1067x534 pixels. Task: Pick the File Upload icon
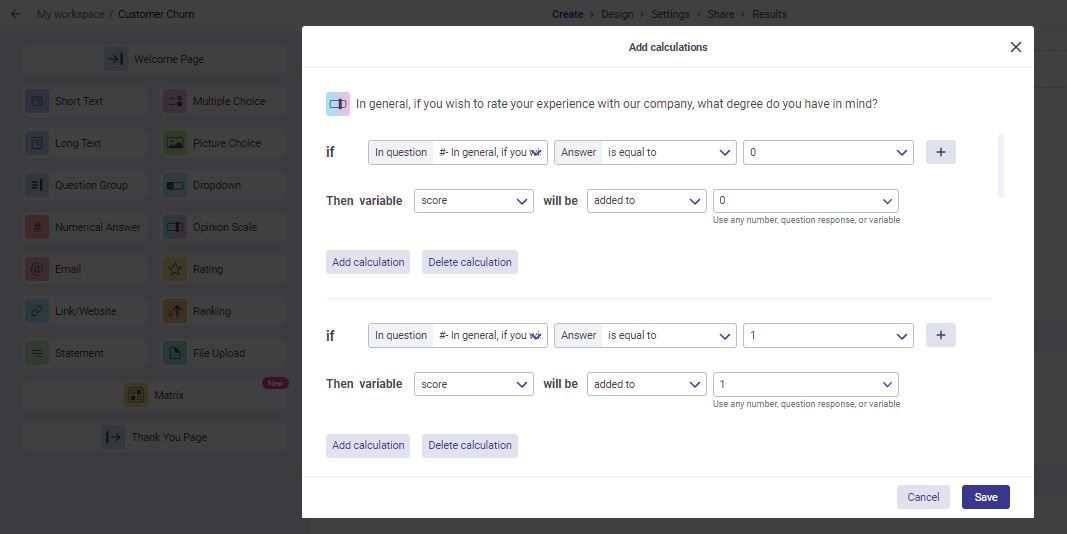click(175, 353)
